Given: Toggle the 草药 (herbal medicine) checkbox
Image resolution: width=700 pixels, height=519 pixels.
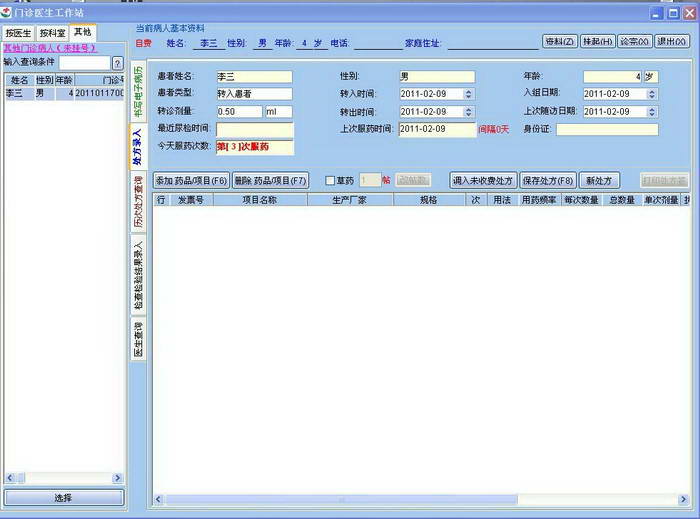Looking at the screenshot, I should (330, 181).
